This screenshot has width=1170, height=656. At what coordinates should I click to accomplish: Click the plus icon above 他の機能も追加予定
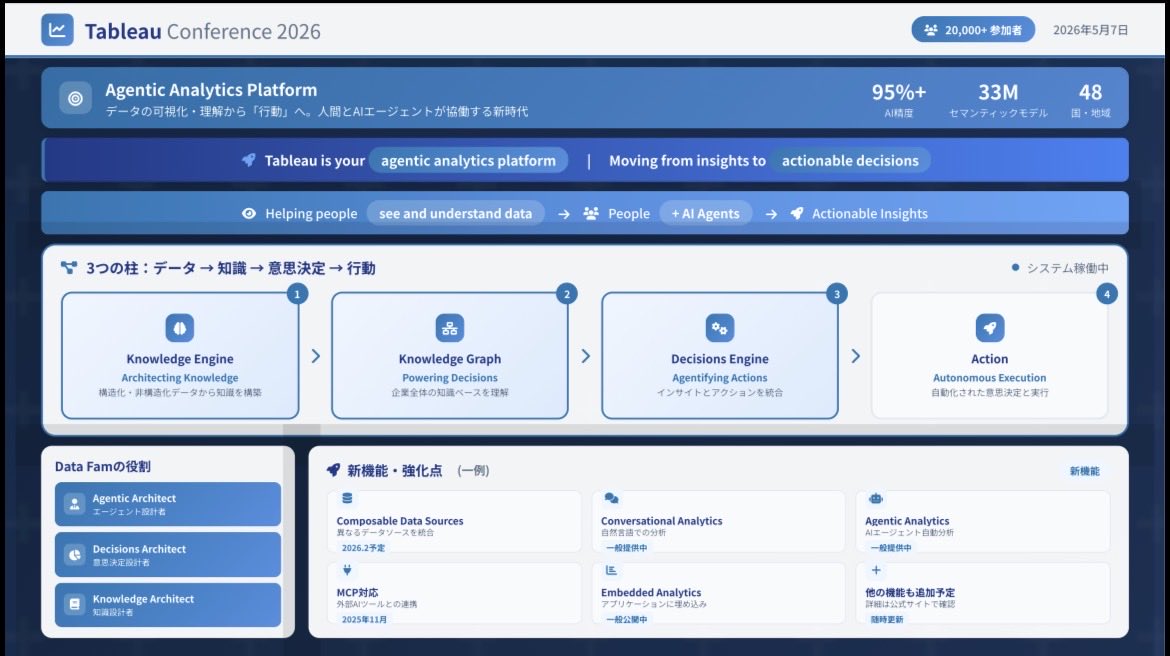(876, 570)
